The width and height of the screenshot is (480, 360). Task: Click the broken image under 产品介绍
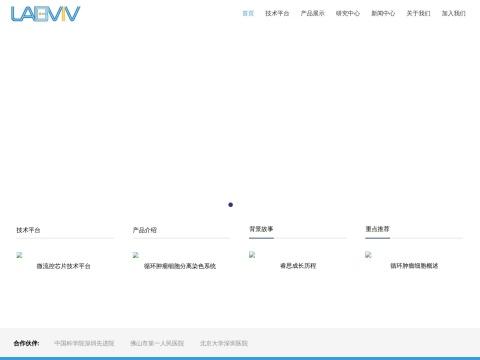coord(136,255)
